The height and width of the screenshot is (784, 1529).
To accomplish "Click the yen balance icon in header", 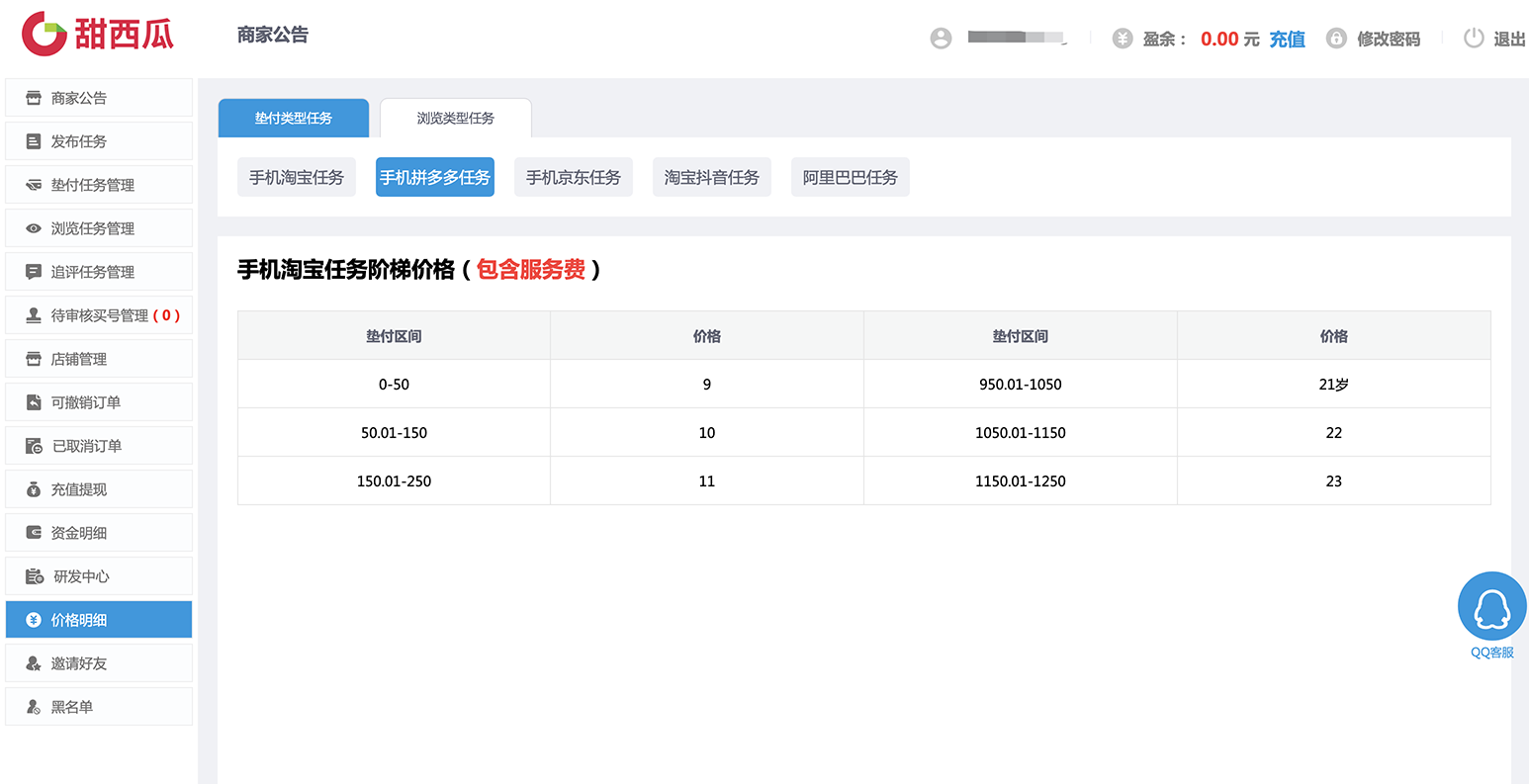I will [x=1122, y=38].
